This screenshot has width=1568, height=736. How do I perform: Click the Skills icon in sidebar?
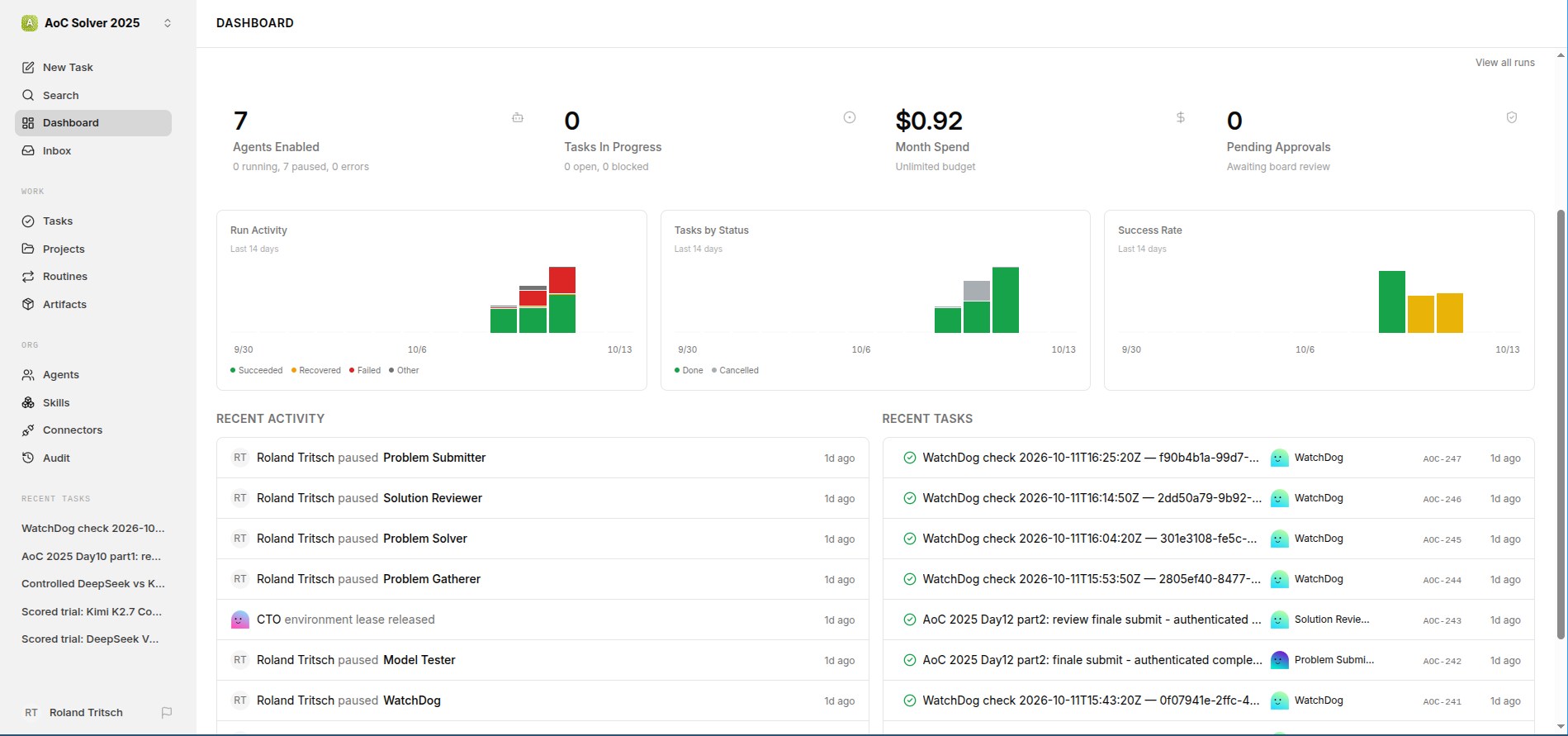[28, 403]
